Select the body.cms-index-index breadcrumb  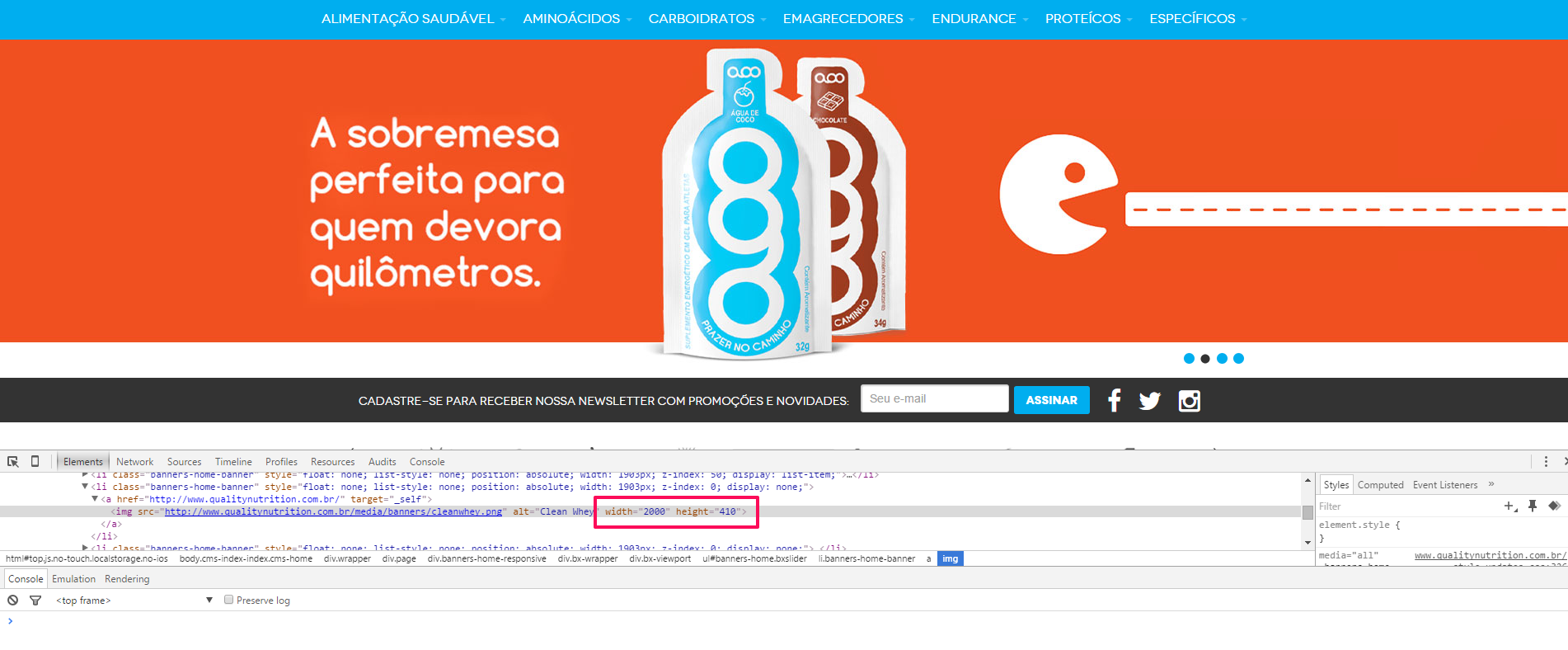[246, 558]
